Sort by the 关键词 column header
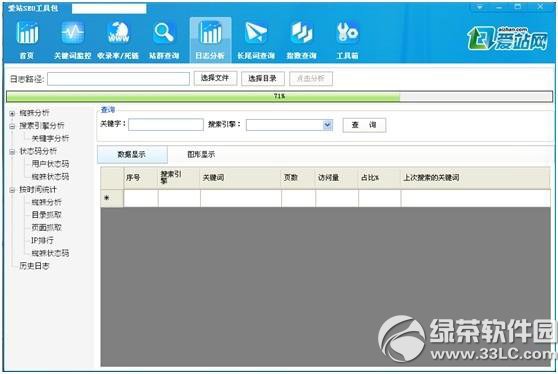The width and height of the screenshot is (558, 374). tap(241, 178)
